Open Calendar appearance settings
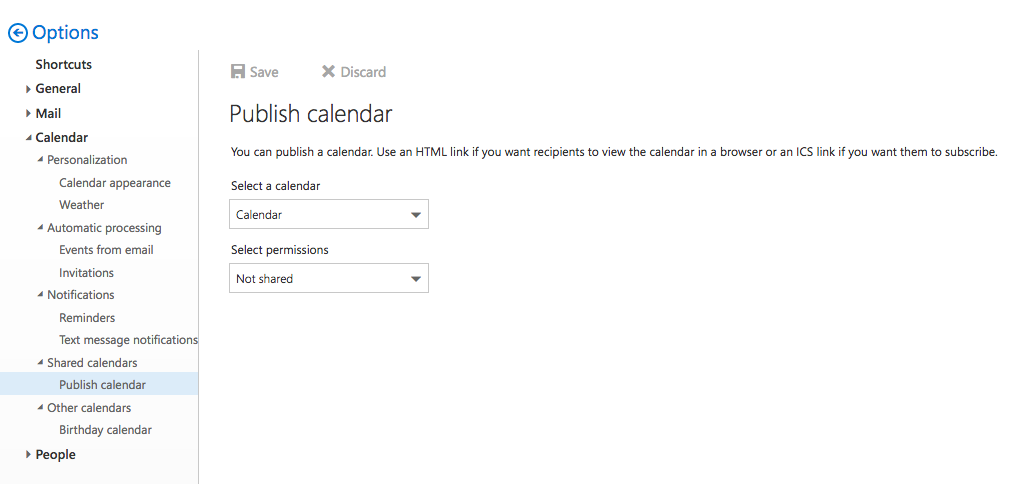Viewport: 1010px width, 484px height. click(x=115, y=183)
